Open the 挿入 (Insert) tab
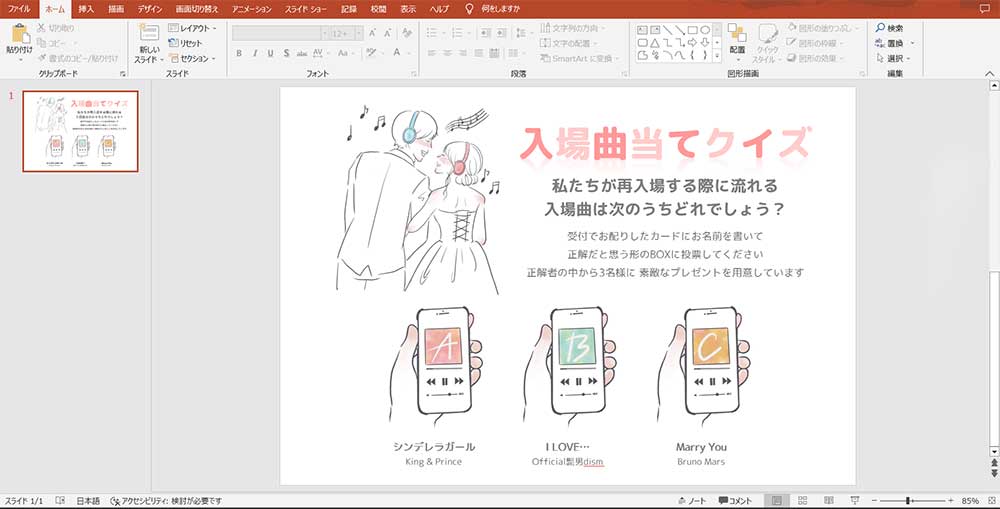 [x=86, y=8]
